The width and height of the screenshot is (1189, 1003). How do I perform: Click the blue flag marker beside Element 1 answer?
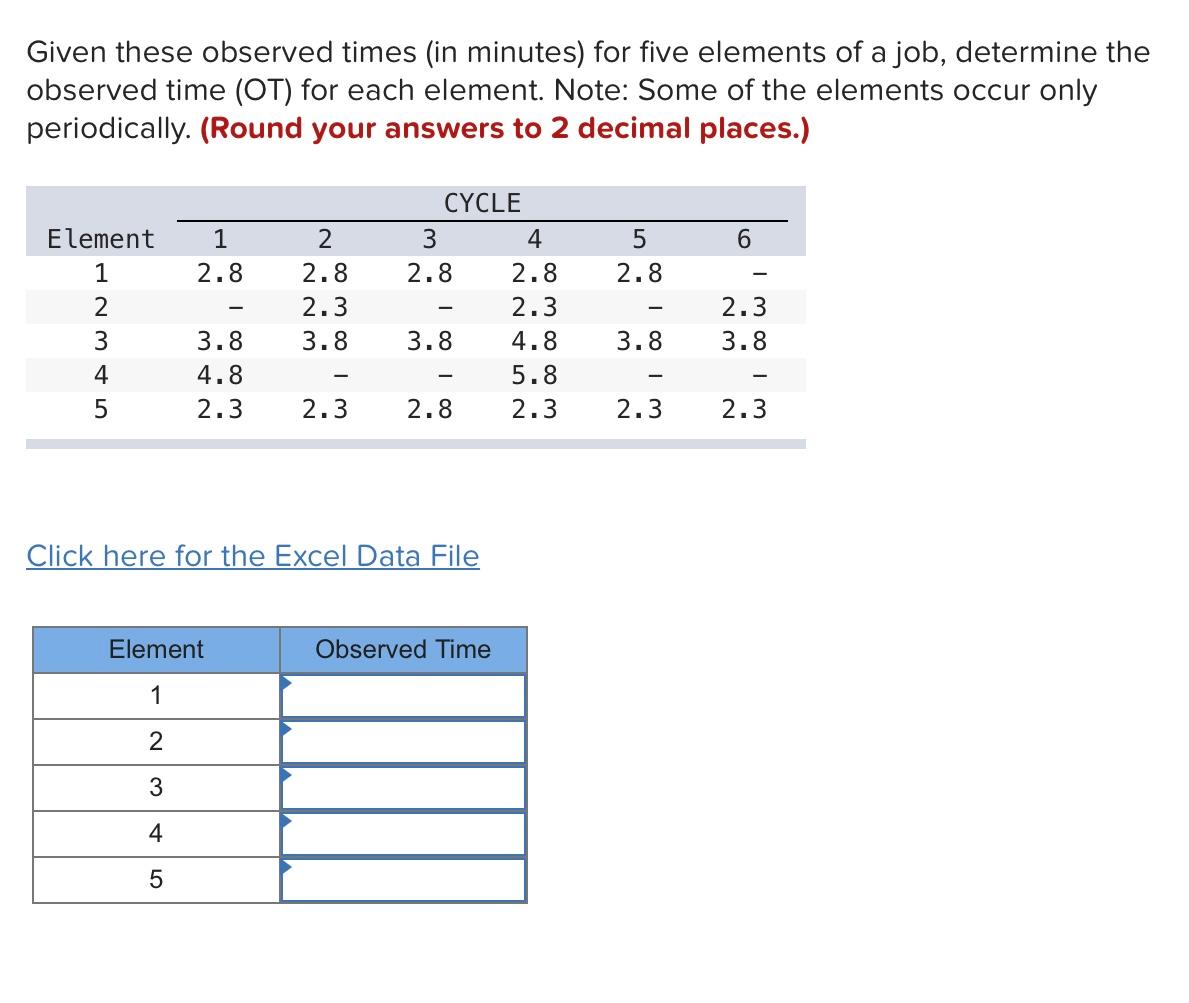point(287,683)
